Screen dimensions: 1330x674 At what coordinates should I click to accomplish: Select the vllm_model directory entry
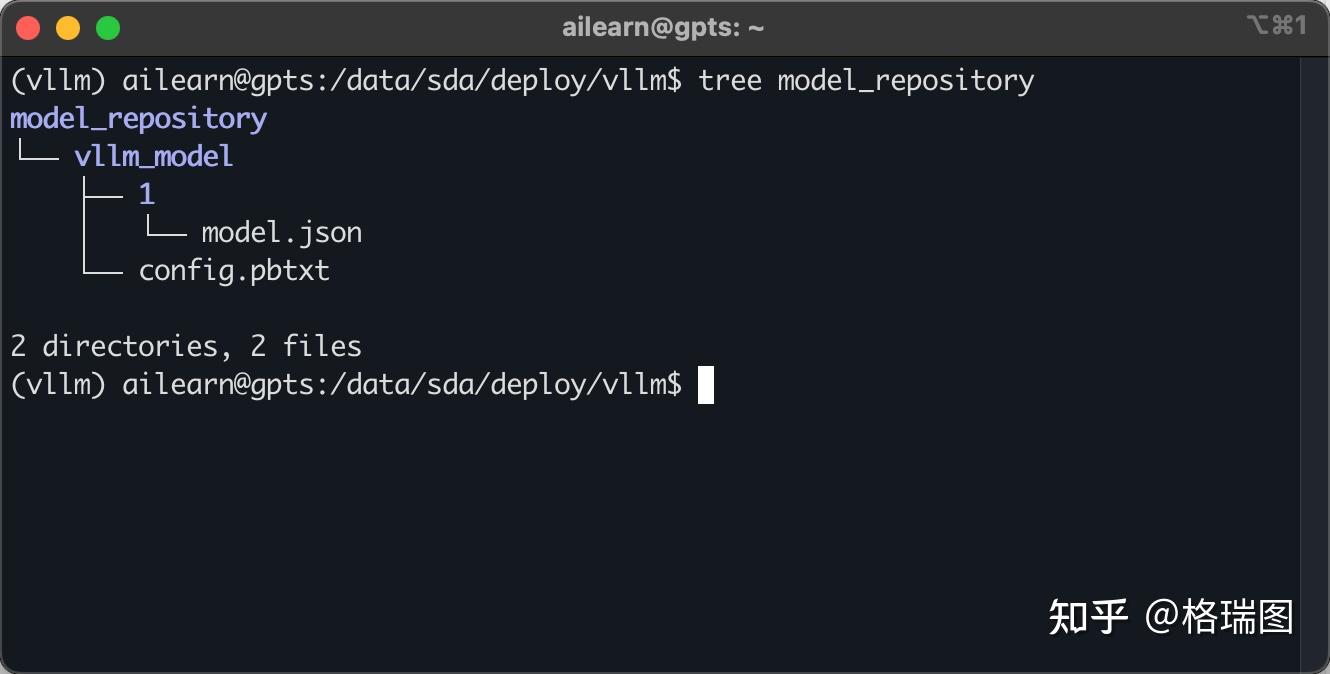153,157
